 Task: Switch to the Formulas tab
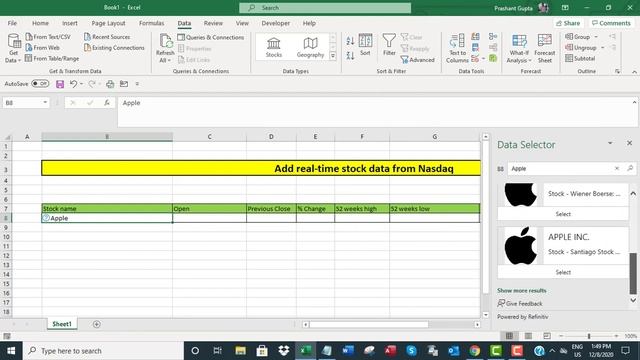(151, 23)
